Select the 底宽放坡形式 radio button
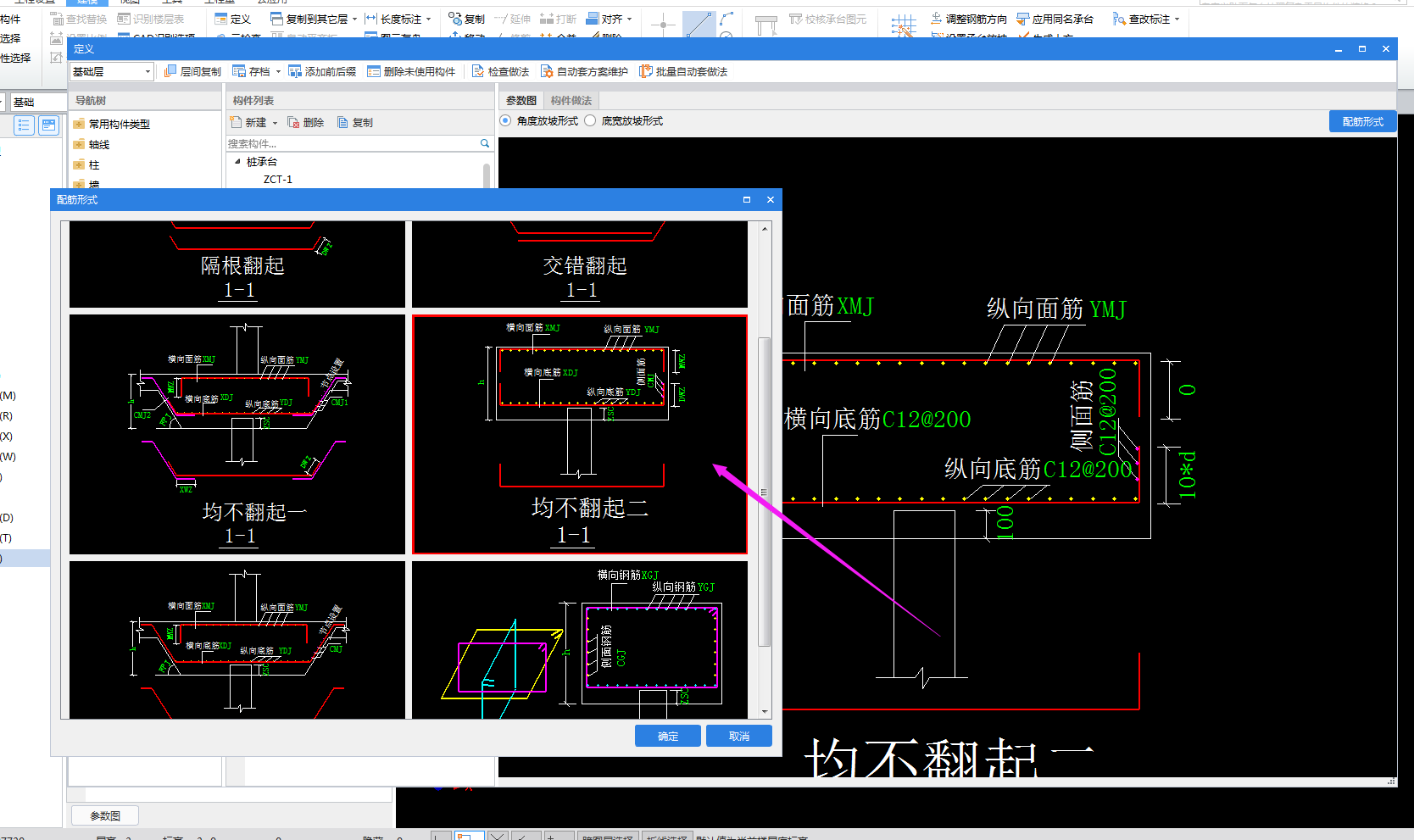The image size is (1414, 840). click(591, 121)
